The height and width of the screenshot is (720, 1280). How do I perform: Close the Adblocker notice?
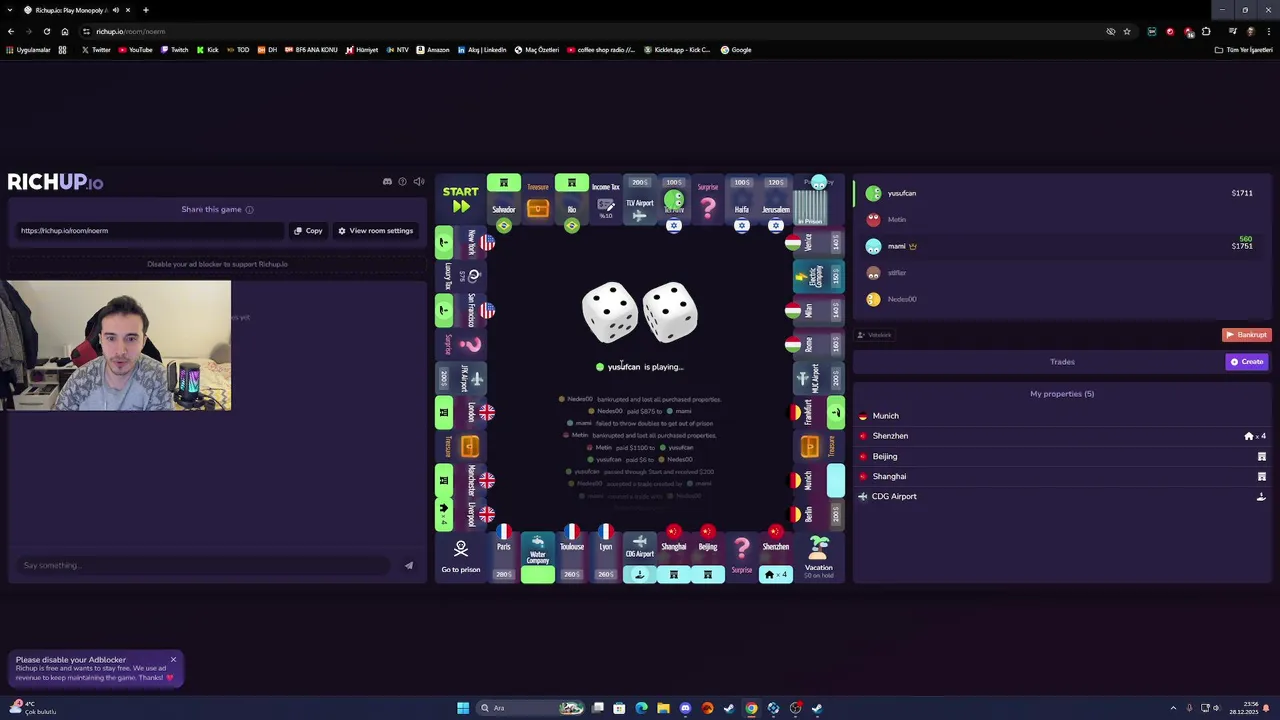coord(173,659)
